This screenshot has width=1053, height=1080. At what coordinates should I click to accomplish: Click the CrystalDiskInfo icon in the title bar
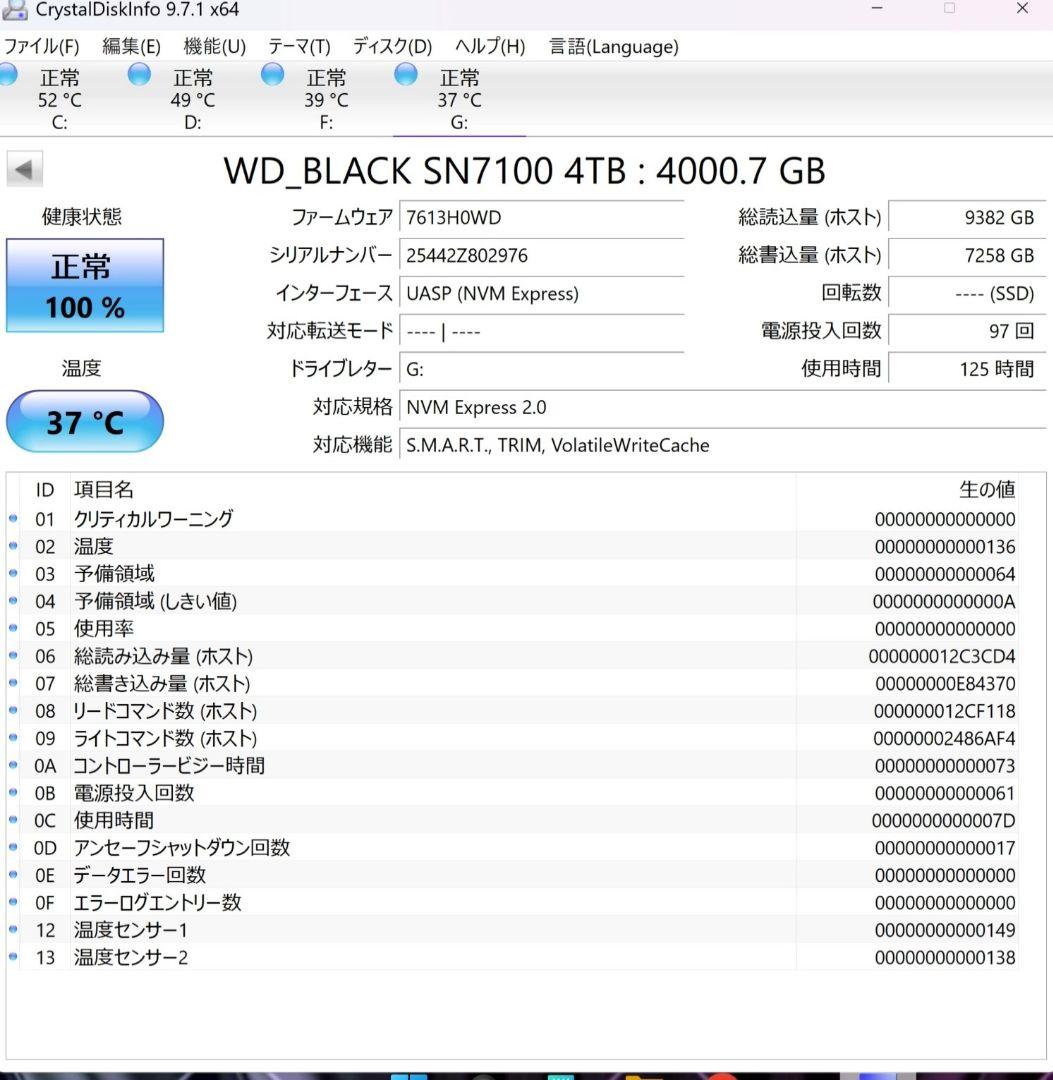16,10
